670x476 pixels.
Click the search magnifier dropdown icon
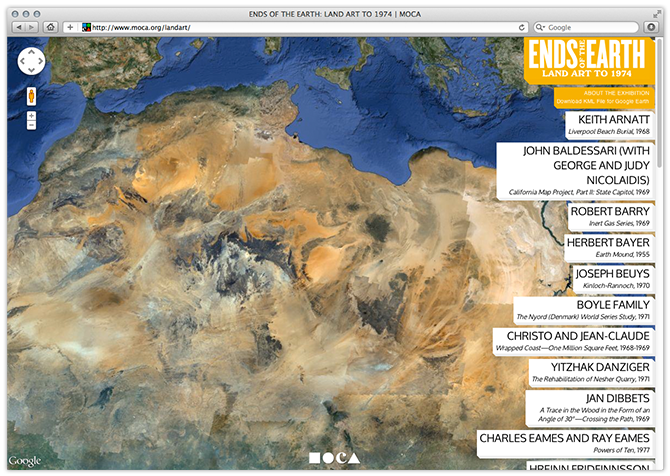tap(540, 27)
